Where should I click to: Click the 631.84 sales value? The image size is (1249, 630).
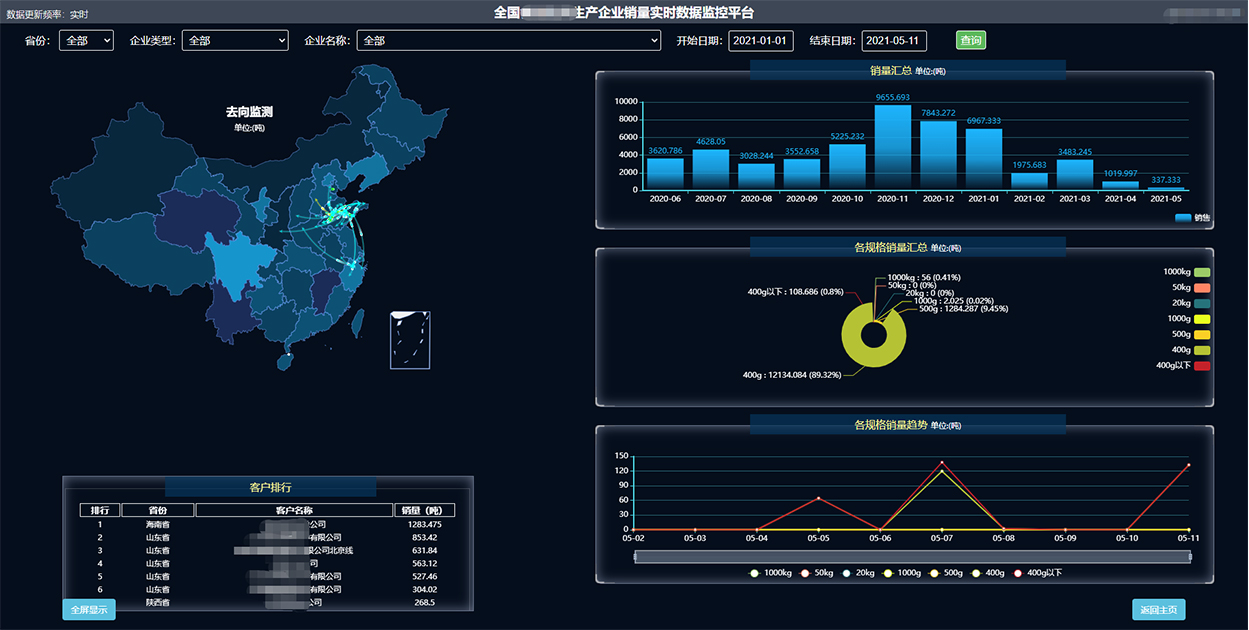click(425, 550)
